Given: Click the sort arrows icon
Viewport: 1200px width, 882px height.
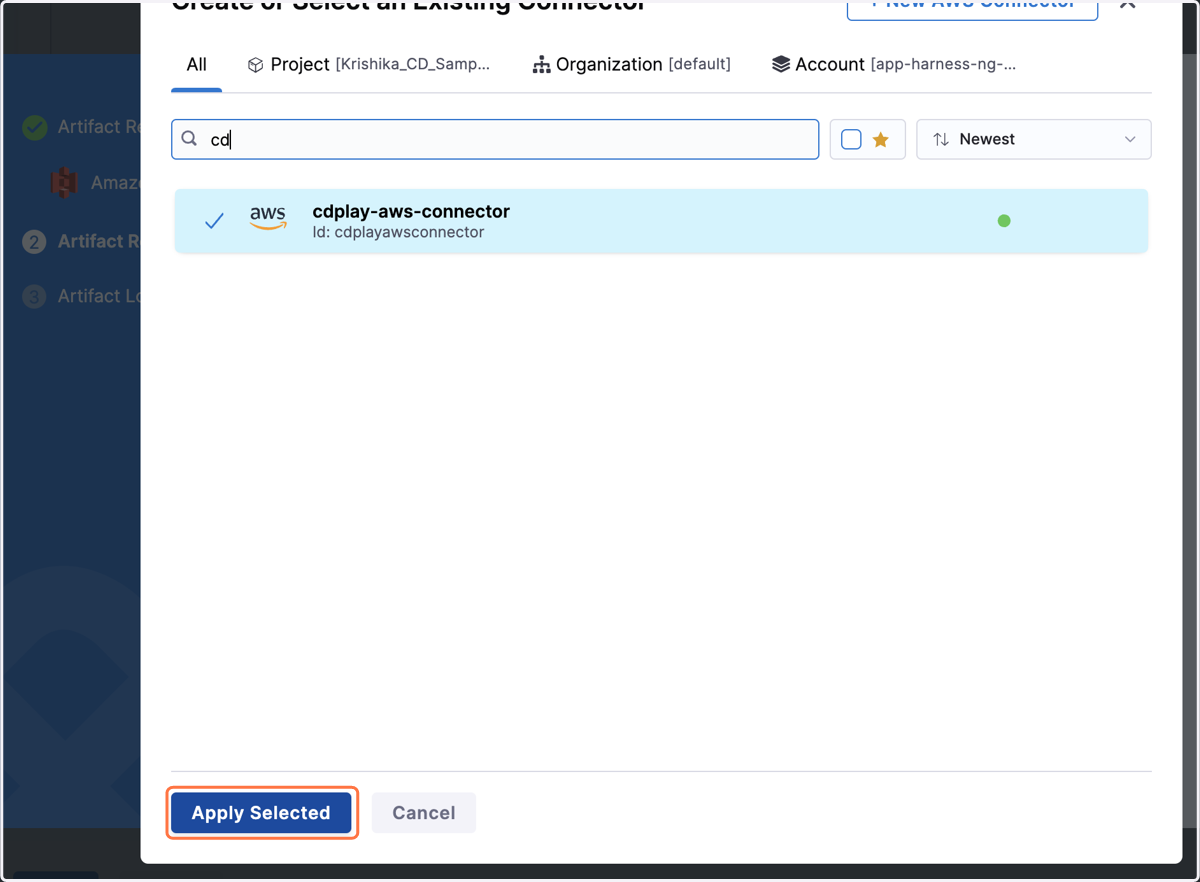Looking at the screenshot, I should 941,140.
